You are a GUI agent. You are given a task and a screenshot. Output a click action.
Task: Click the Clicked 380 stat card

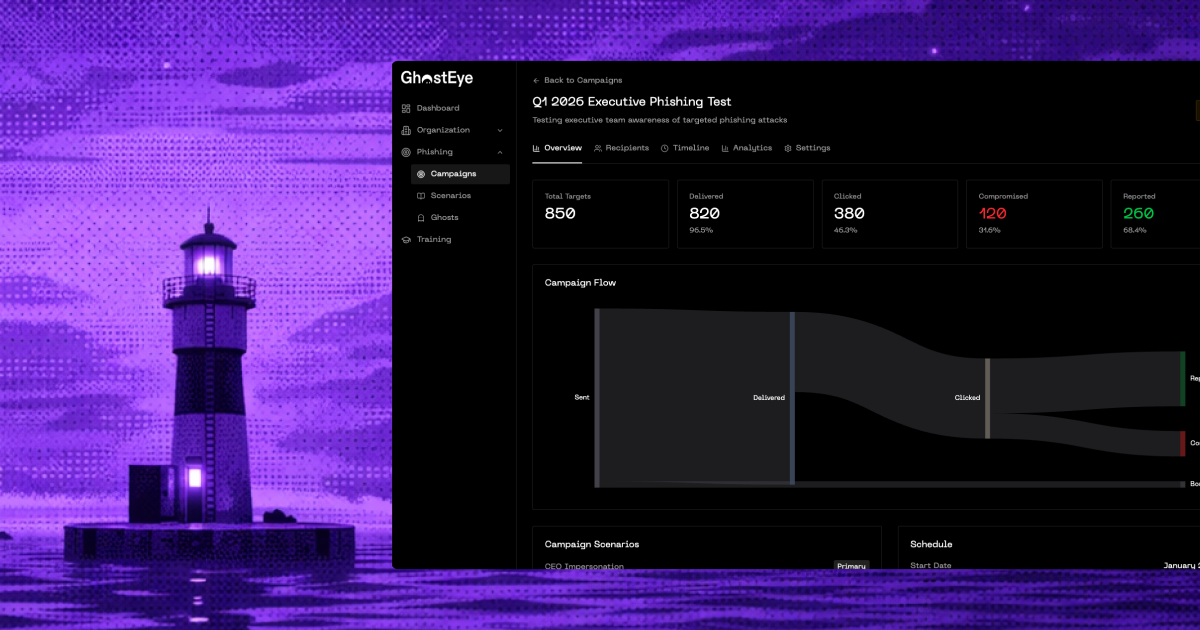889,214
